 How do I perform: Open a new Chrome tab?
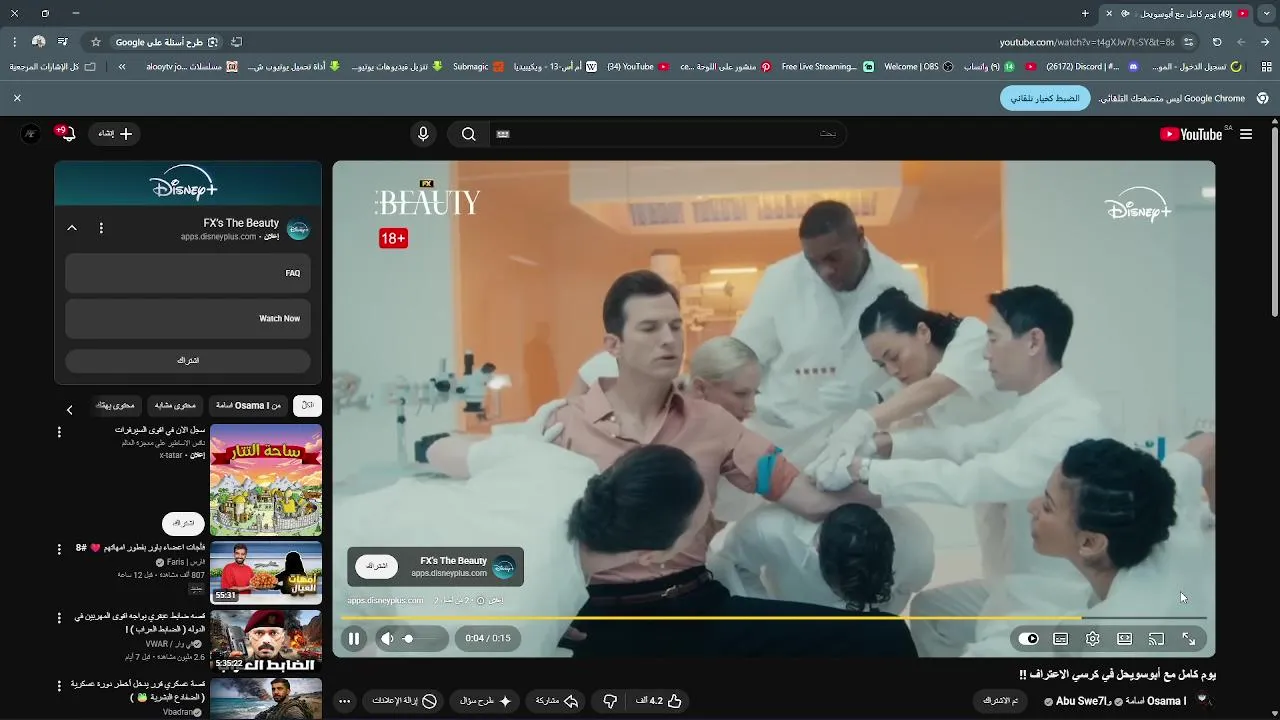1085,13
